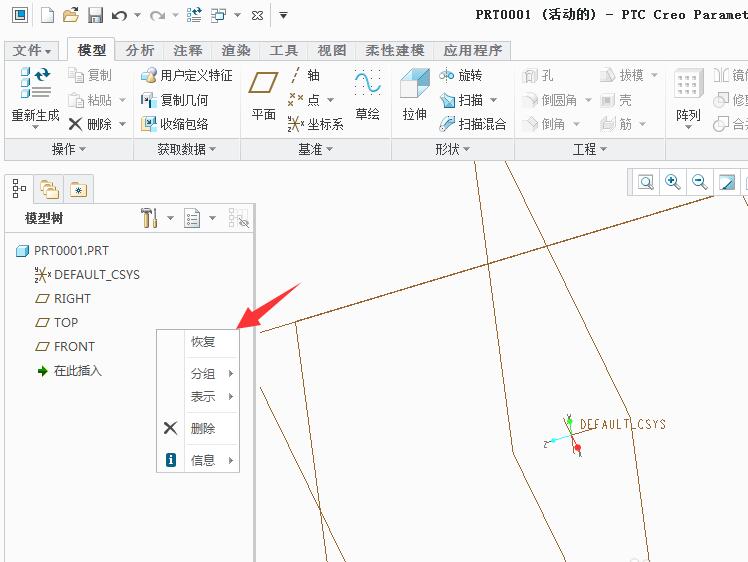Viewport: 748px width, 562px height.
Task: Switch to the 工具 tools tab
Action: (x=283, y=50)
